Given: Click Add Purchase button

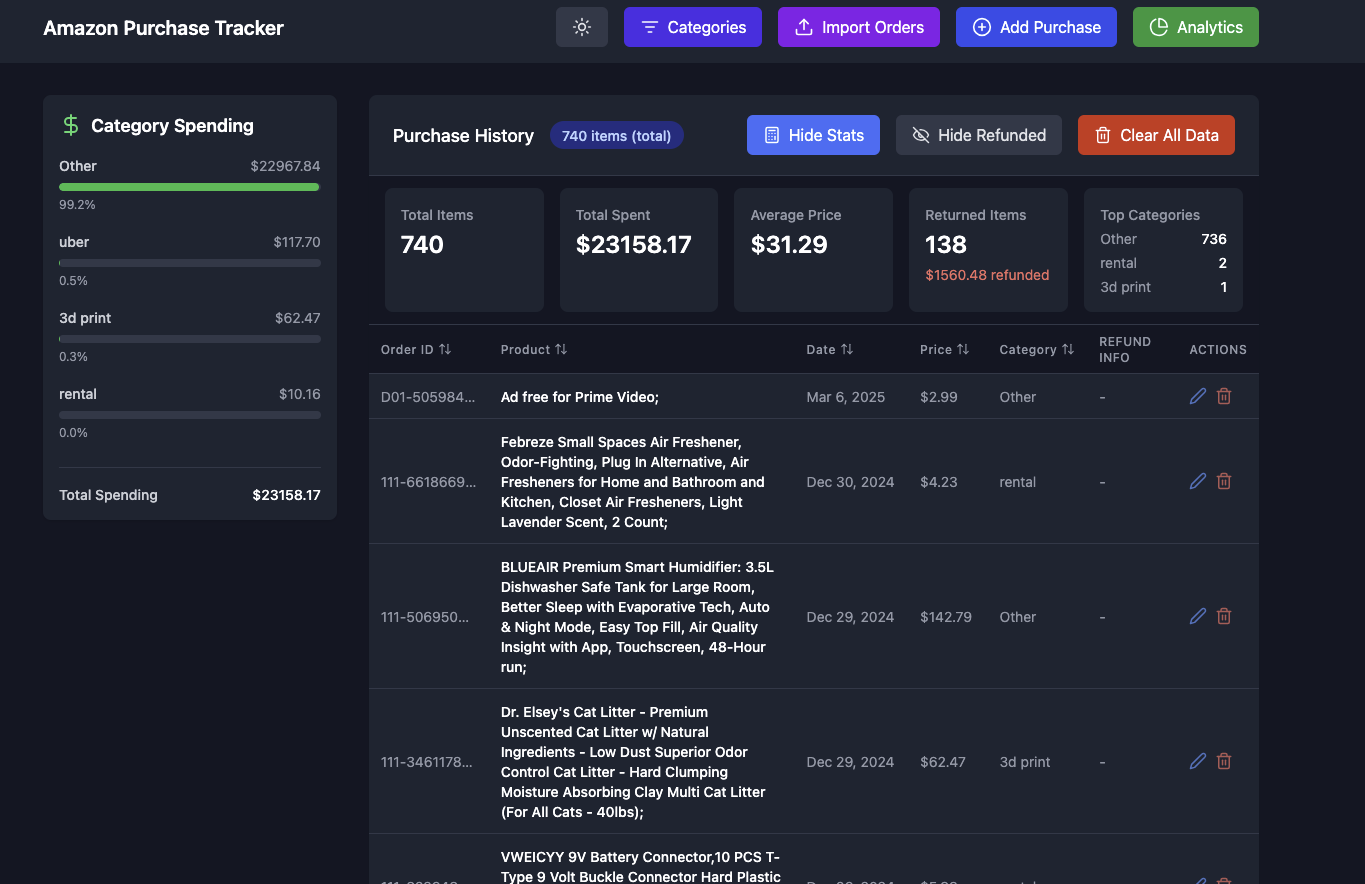Looking at the screenshot, I should (x=1036, y=27).
